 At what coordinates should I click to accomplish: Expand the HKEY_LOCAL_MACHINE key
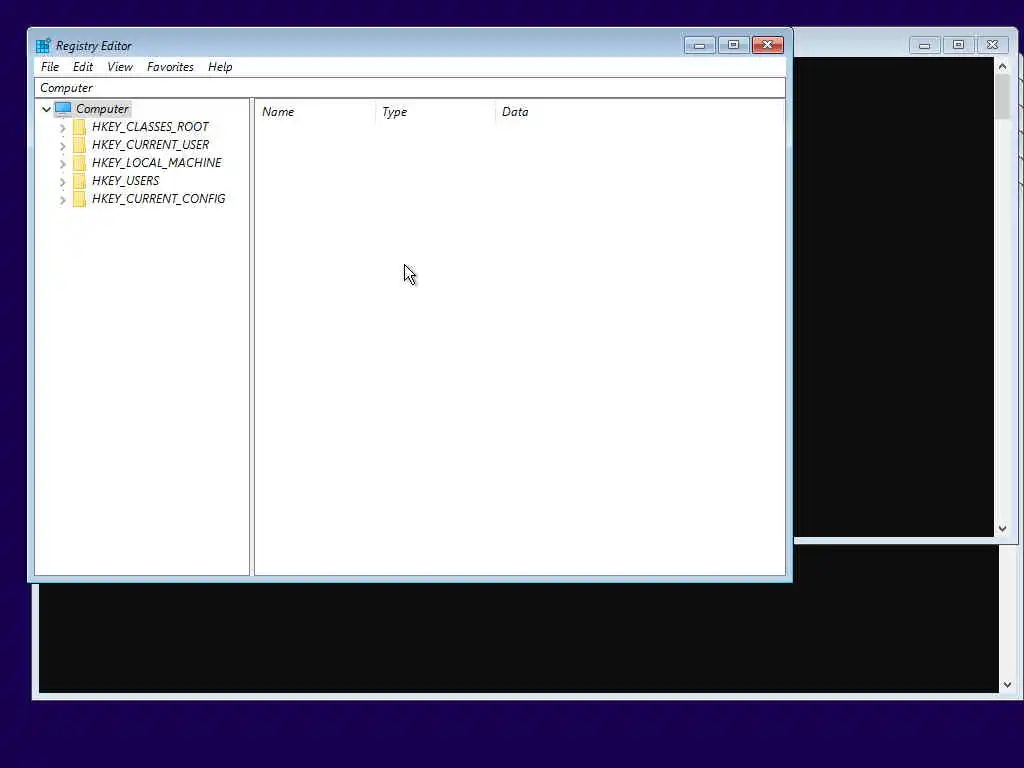pos(63,164)
